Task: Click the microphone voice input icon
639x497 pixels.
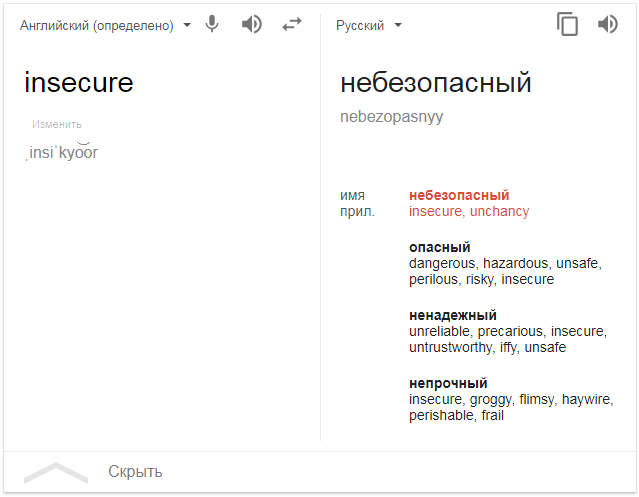Action: click(x=212, y=25)
